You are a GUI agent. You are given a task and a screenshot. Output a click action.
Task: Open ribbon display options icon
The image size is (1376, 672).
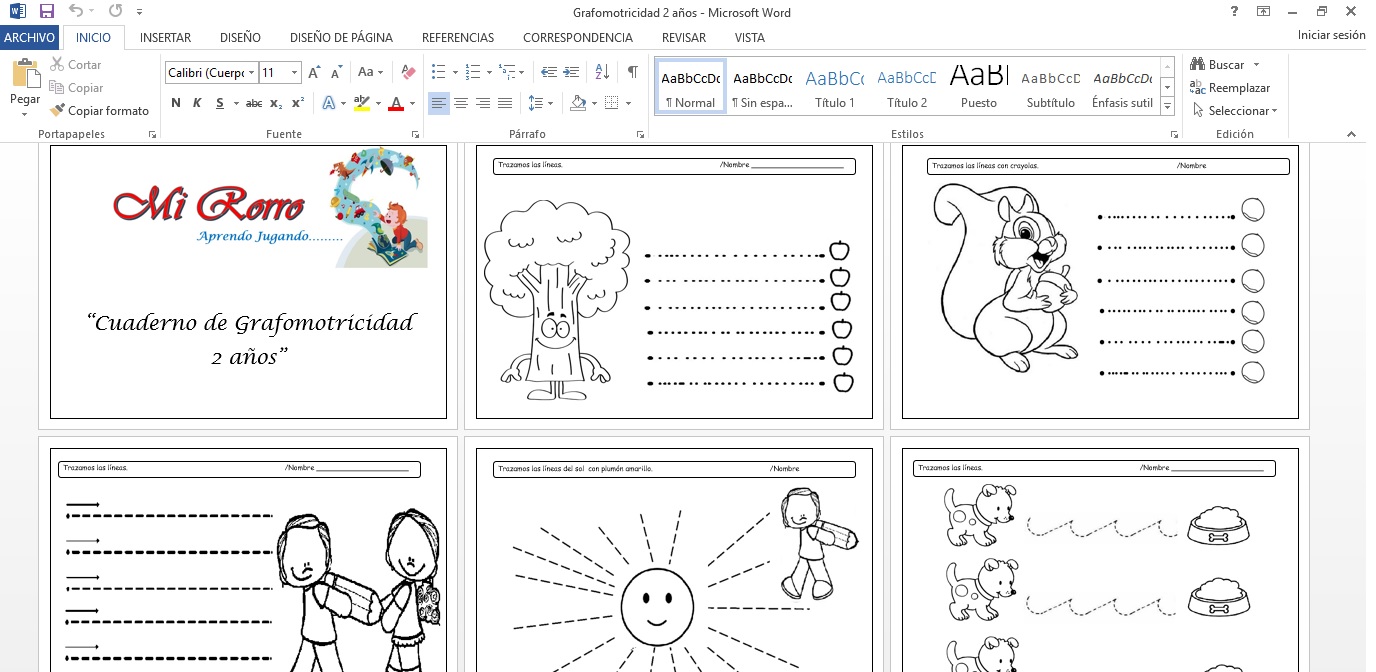(x=1264, y=12)
